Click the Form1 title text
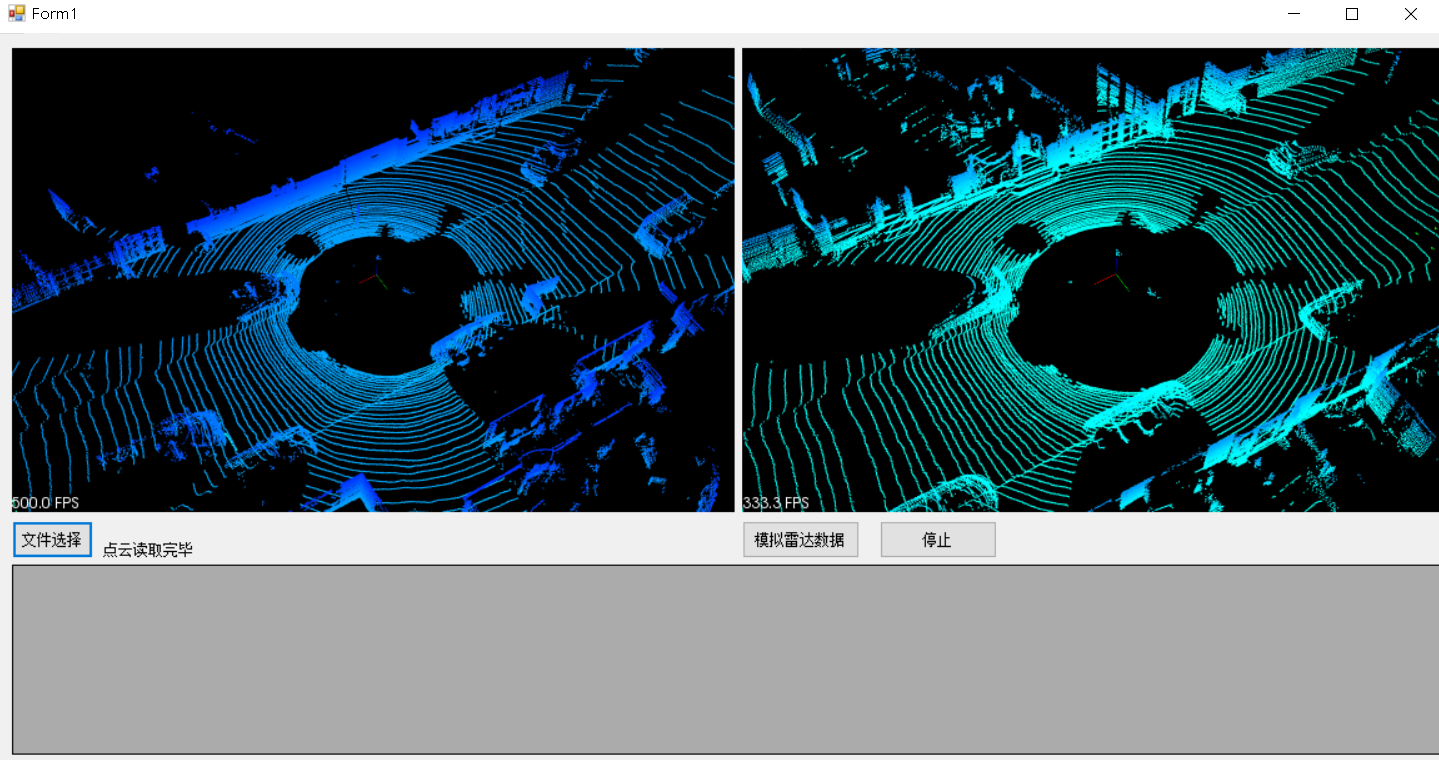The width and height of the screenshot is (1439, 760). point(54,14)
